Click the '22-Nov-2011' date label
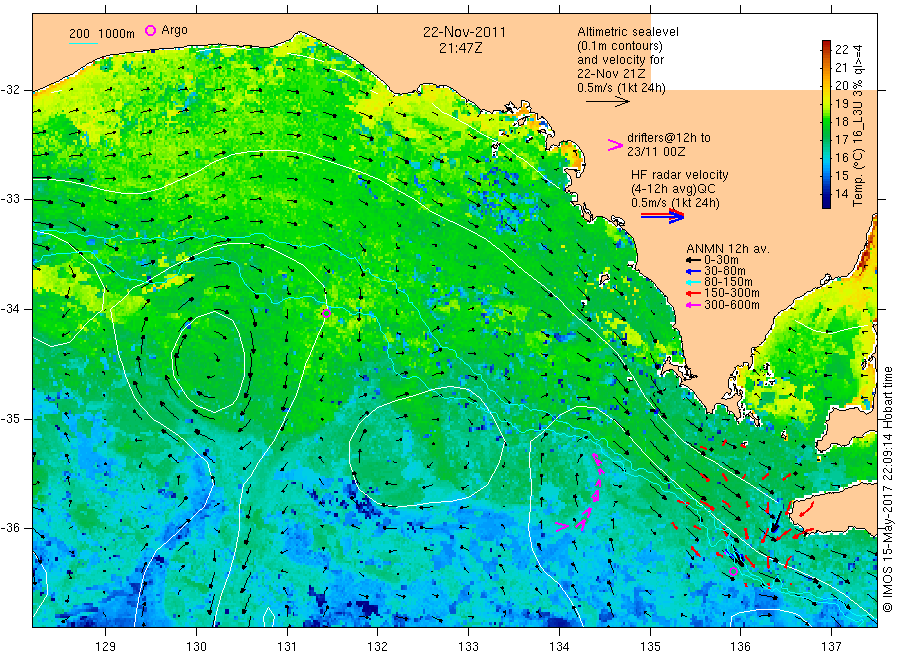Image resolution: width=900 pixels, height=660 pixels. [x=464, y=32]
